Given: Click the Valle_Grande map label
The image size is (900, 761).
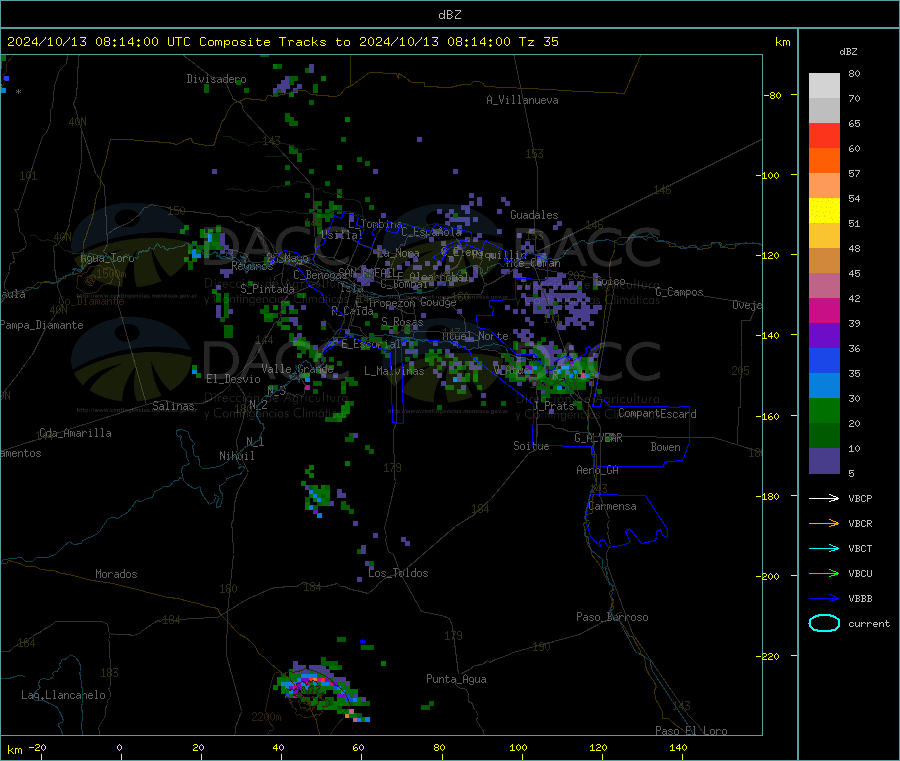Looking at the screenshot, I should click(x=297, y=369).
